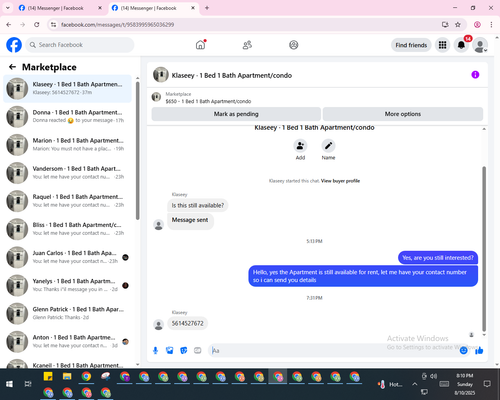Click 'Is this still available?' message
This screenshot has width=500, height=400.
(198, 205)
